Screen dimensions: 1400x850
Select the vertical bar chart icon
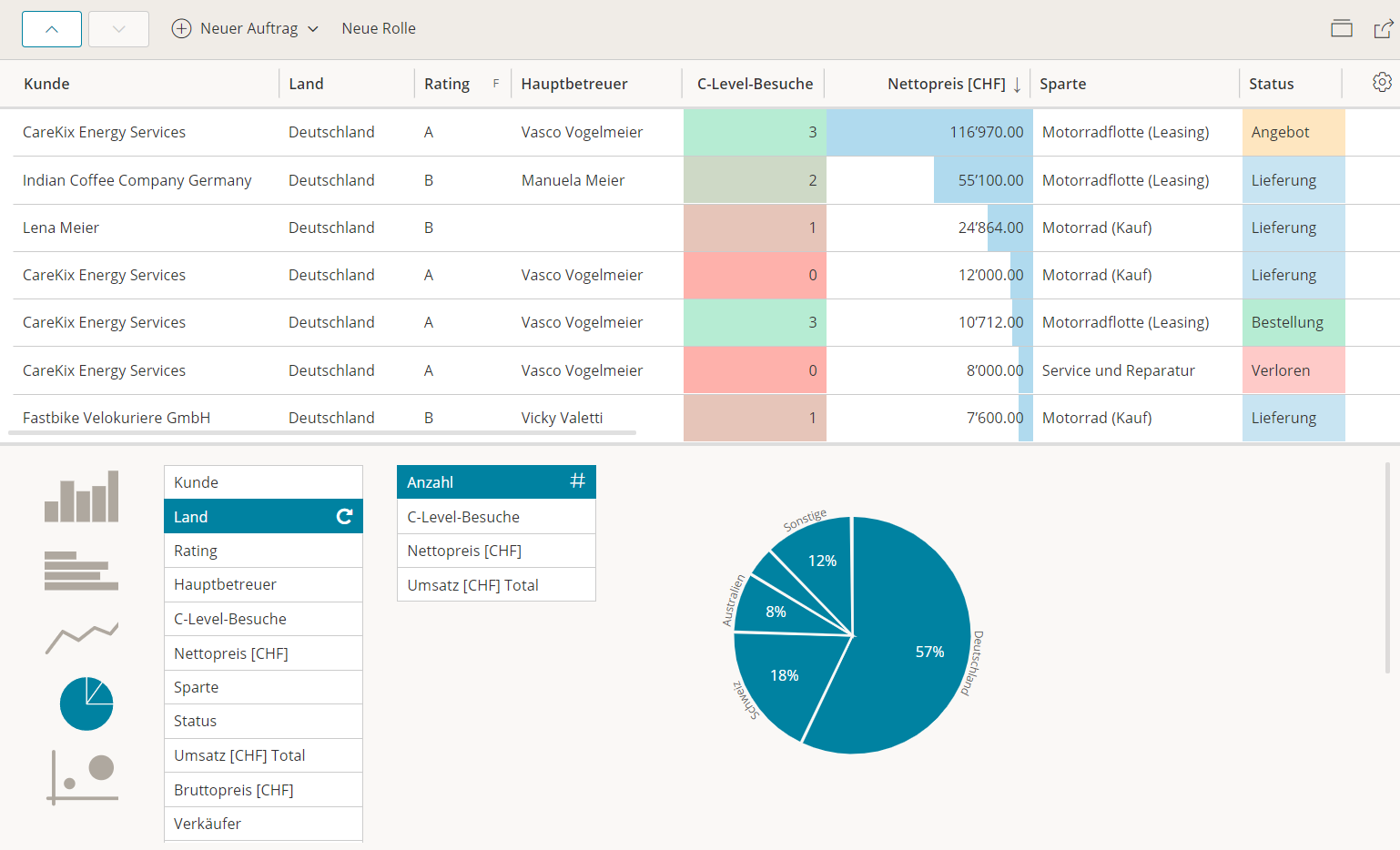[81, 496]
